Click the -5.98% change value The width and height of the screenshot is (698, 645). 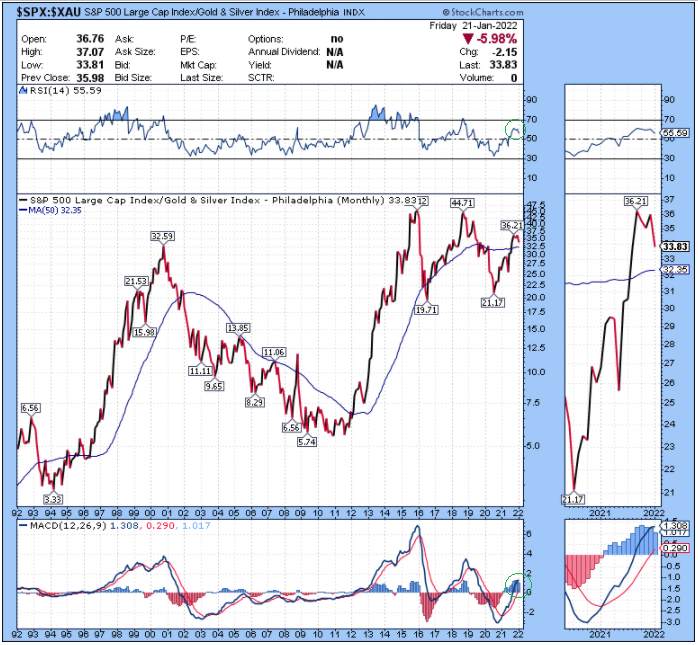(x=496, y=39)
